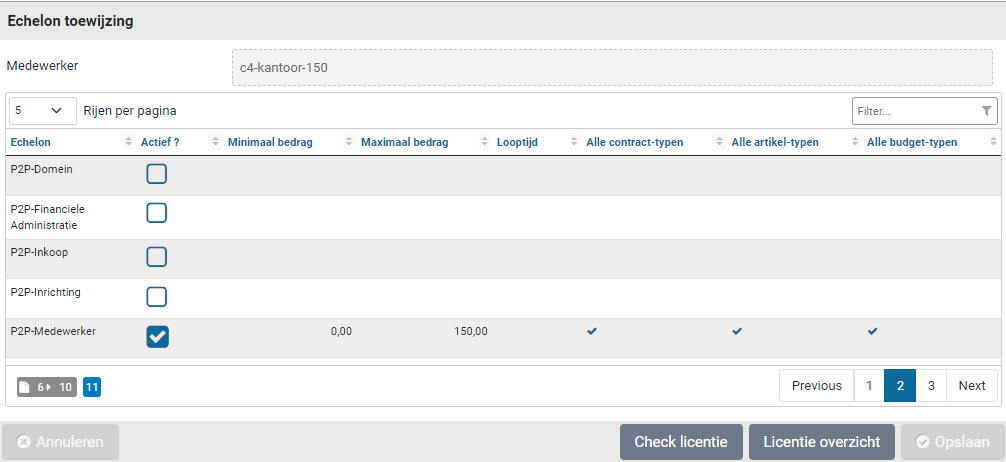Sort Alle artikel-typen column arrows

856,142
